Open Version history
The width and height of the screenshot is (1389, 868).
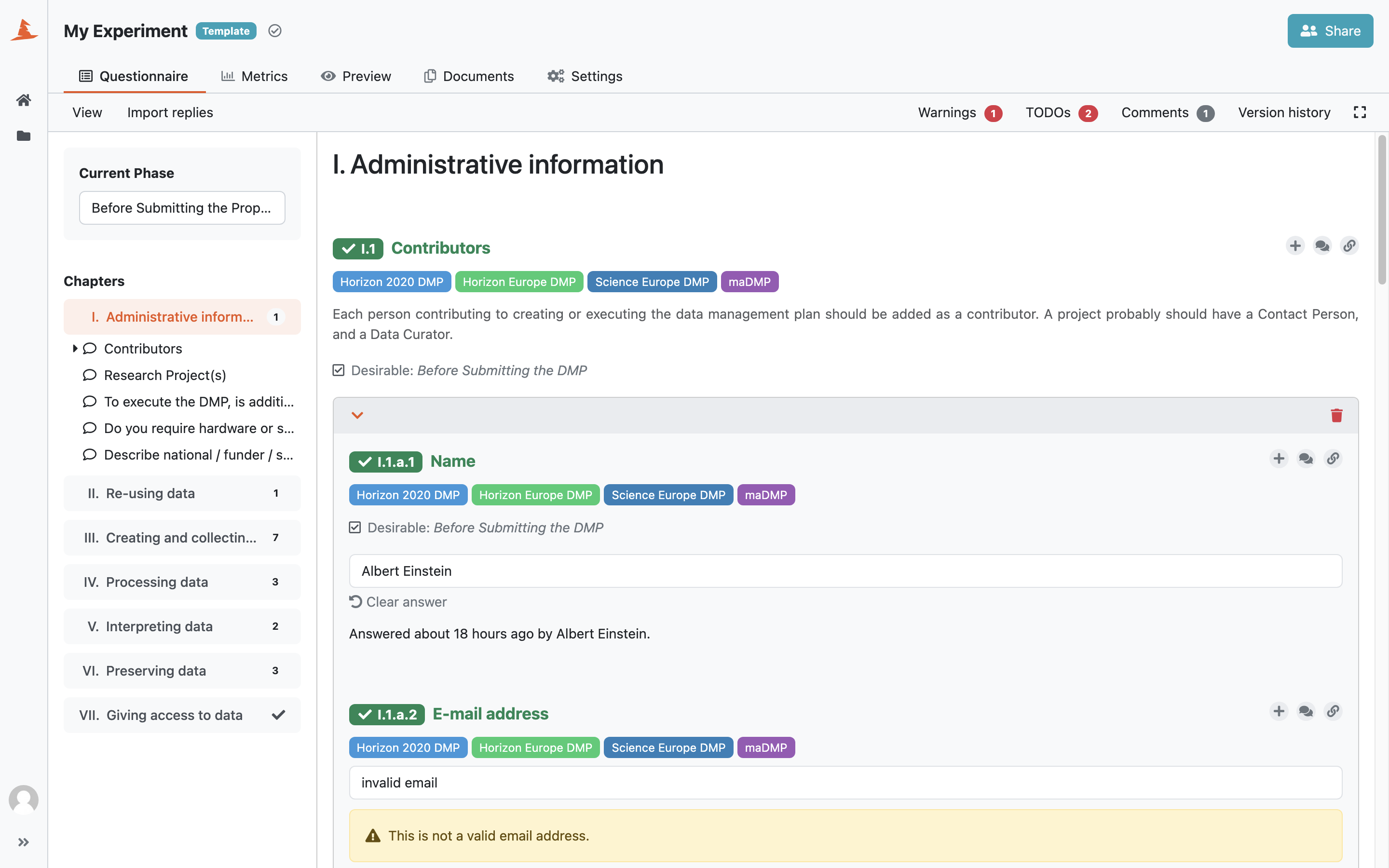(1284, 112)
